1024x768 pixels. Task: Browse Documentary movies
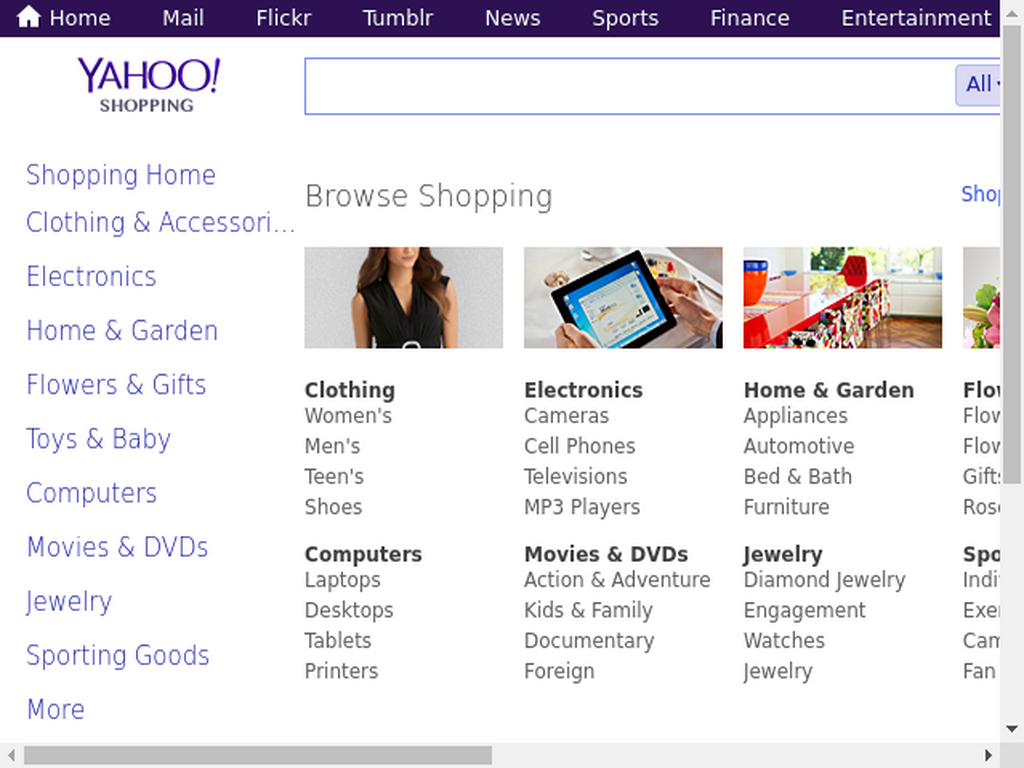pyautogui.click(x=589, y=641)
